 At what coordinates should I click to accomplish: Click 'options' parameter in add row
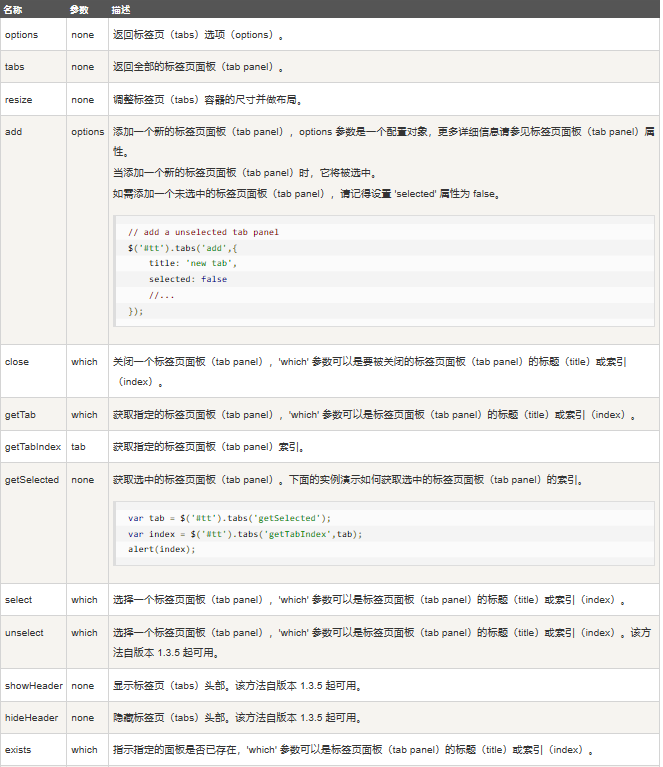pos(88,132)
